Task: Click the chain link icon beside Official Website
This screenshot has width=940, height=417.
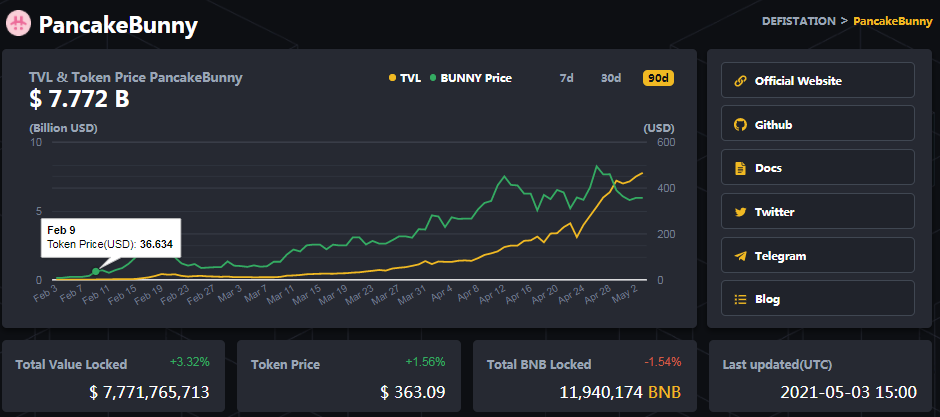Action: tap(740, 81)
